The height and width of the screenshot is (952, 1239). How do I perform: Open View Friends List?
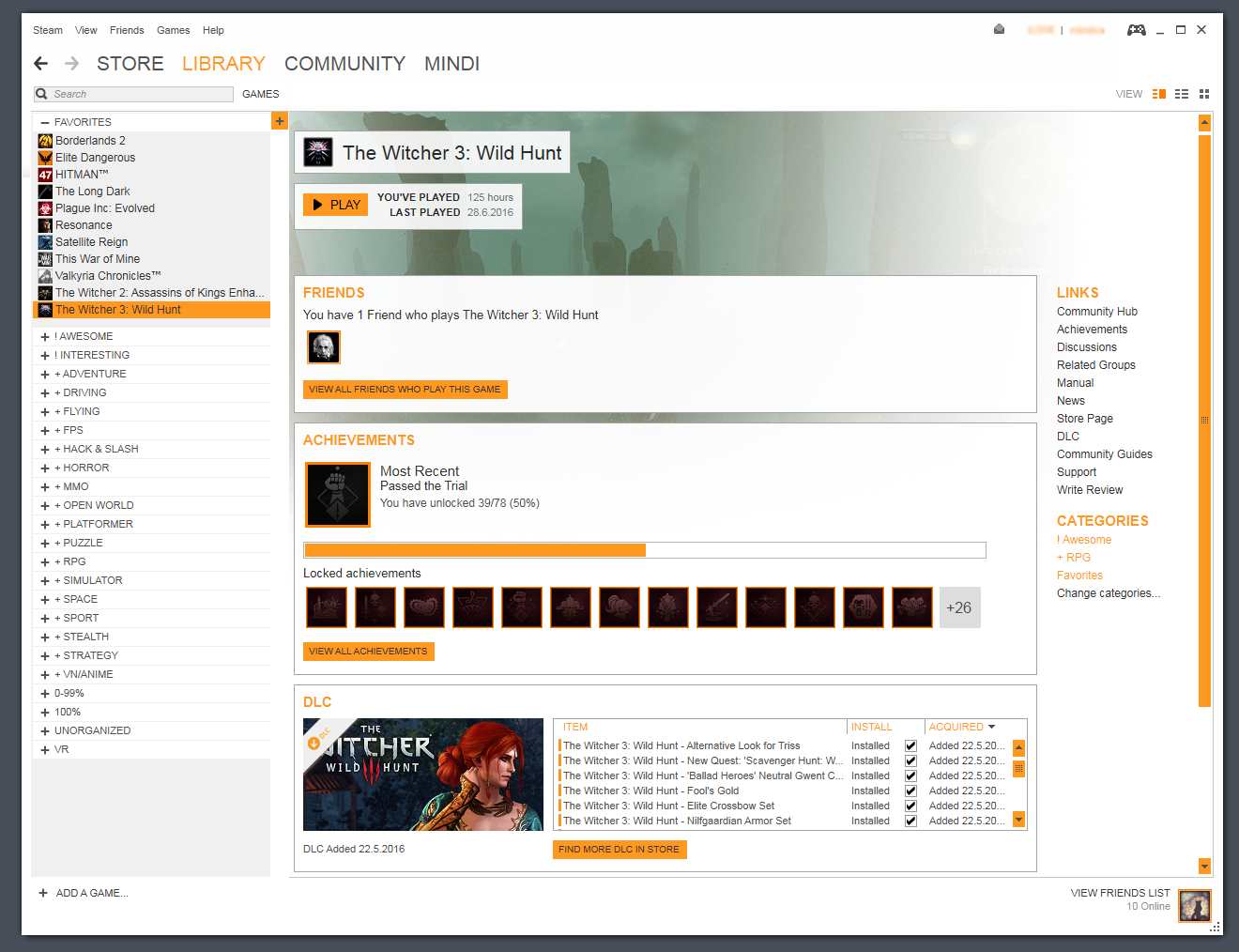1120,893
